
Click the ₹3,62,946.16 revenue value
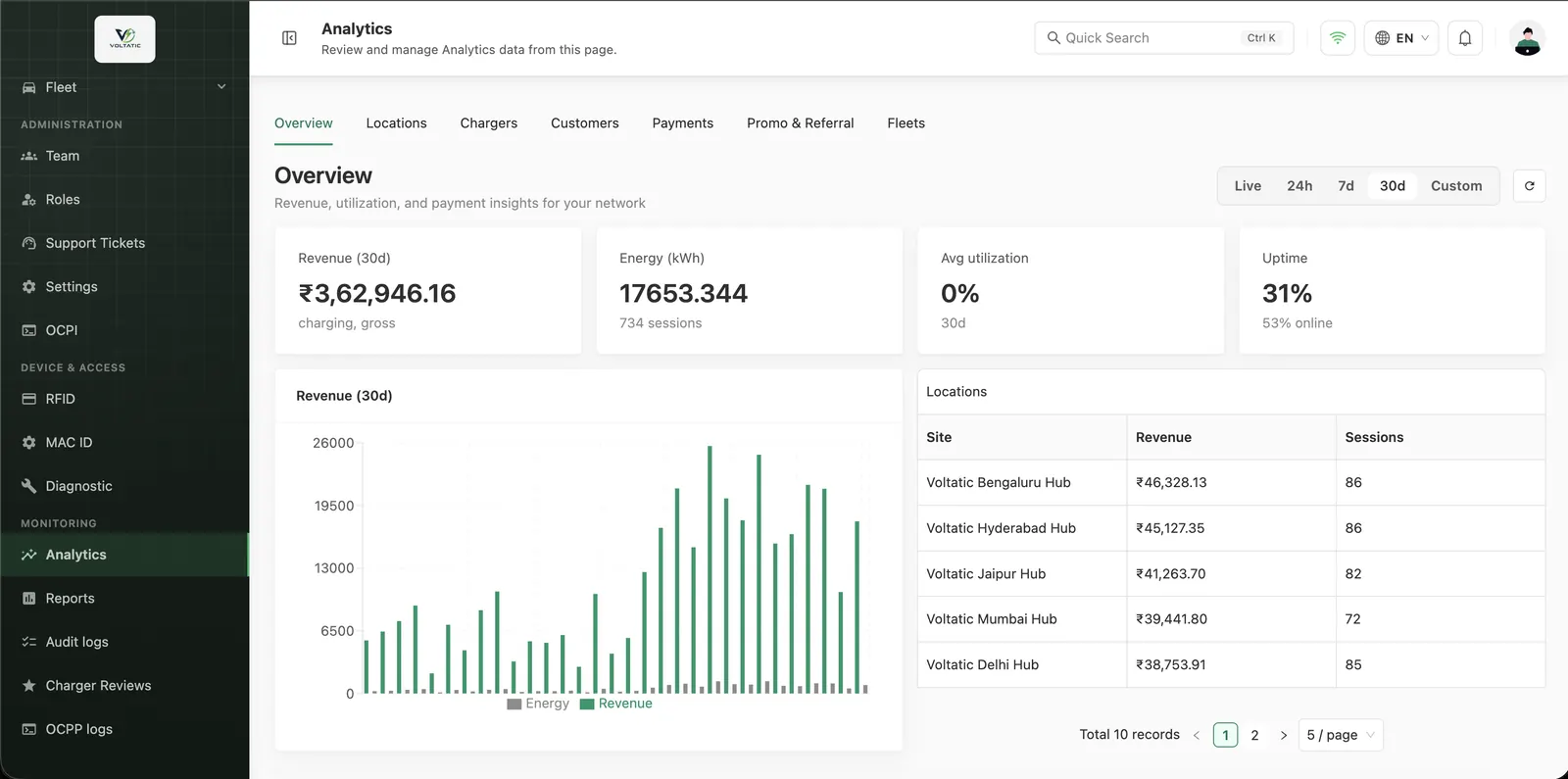377,294
